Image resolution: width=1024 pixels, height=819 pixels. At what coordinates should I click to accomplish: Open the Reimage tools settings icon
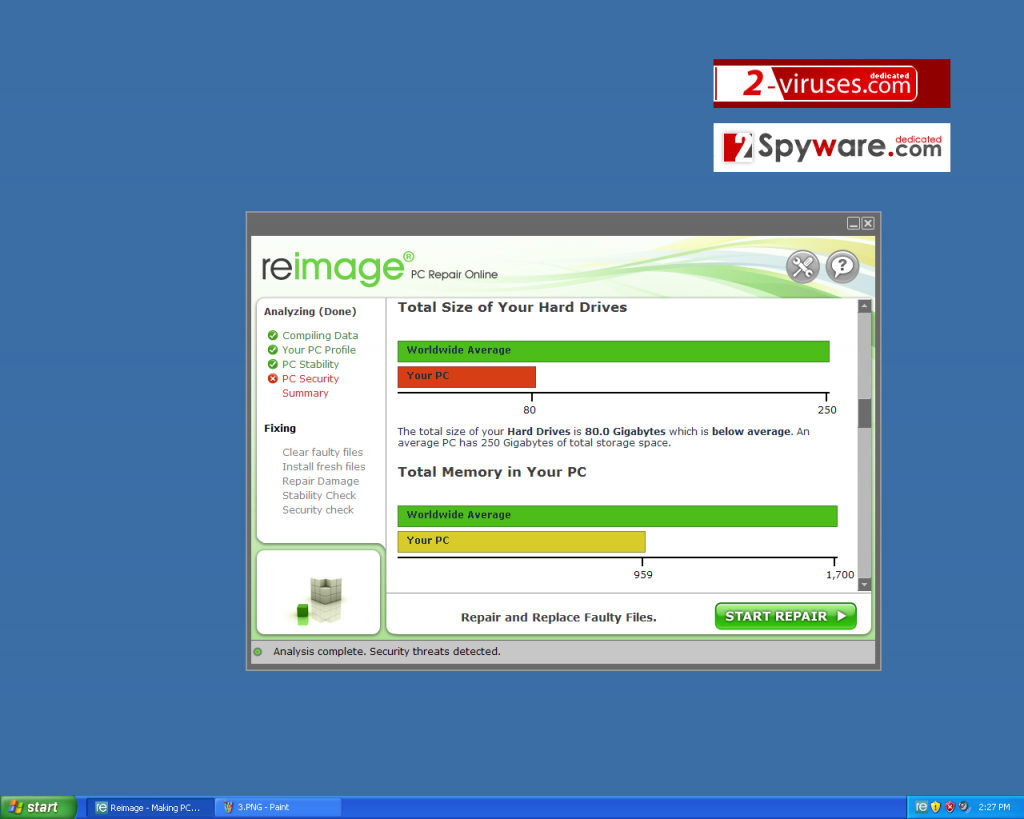point(802,266)
